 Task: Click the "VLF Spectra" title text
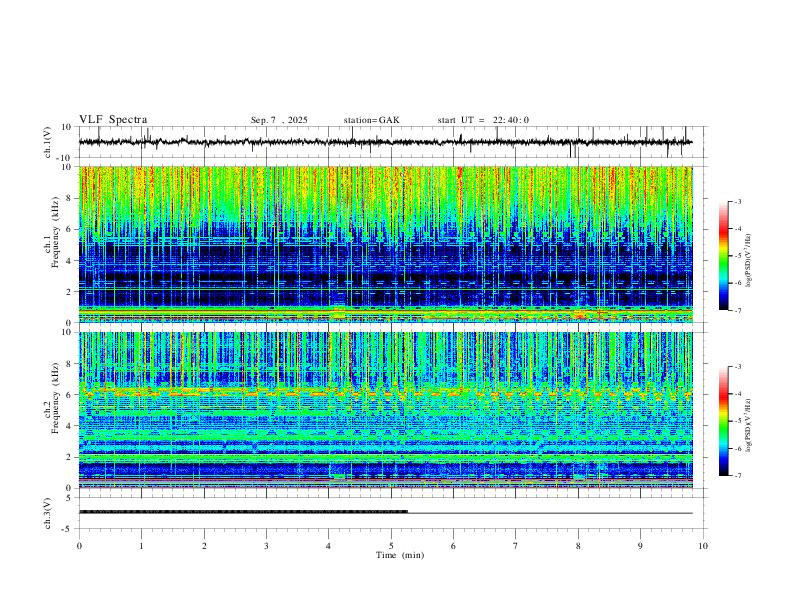tap(113, 120)
